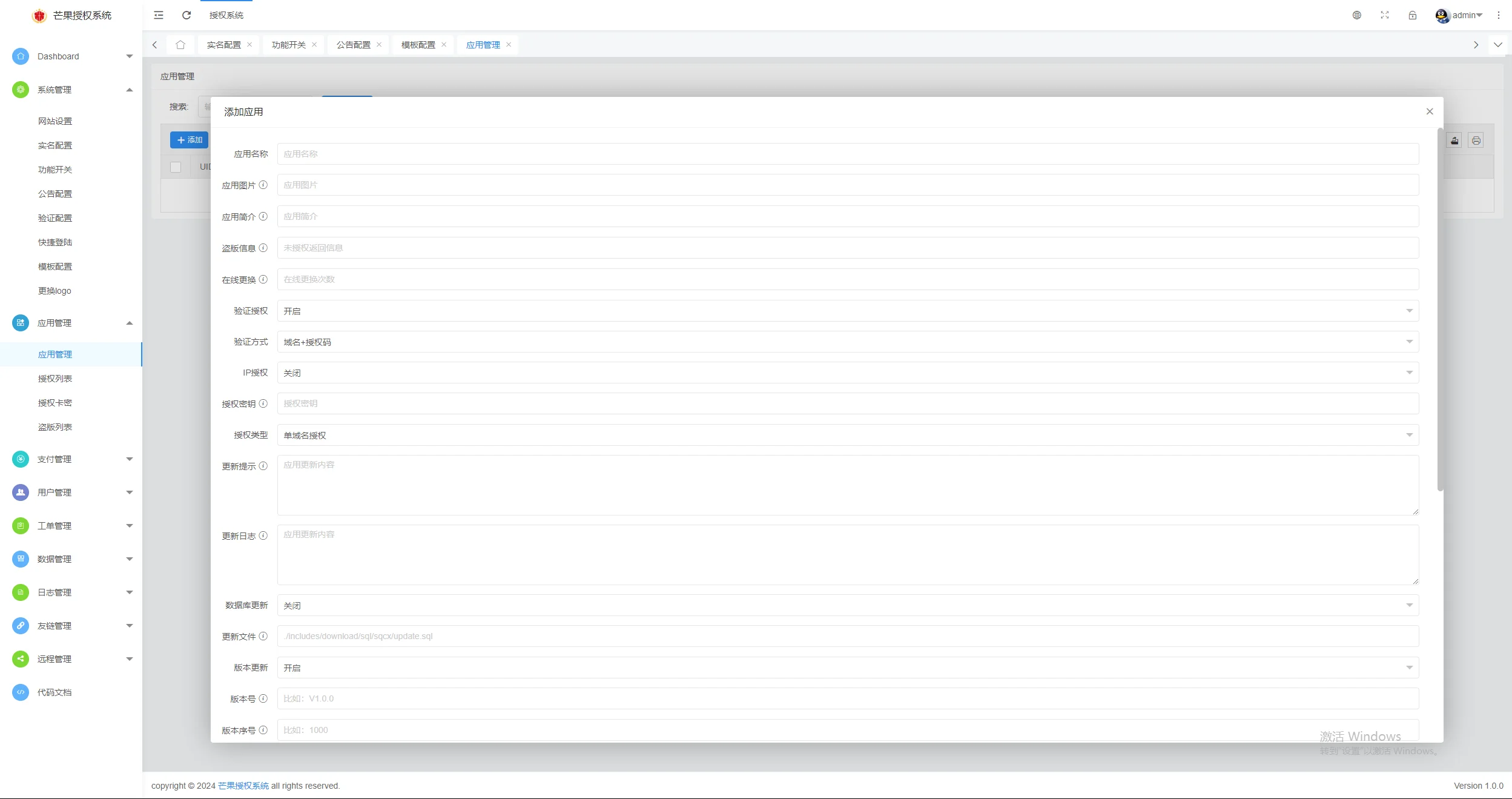Click the refresh icon in top header
The image size is (1512, 799).
[187, 15]
